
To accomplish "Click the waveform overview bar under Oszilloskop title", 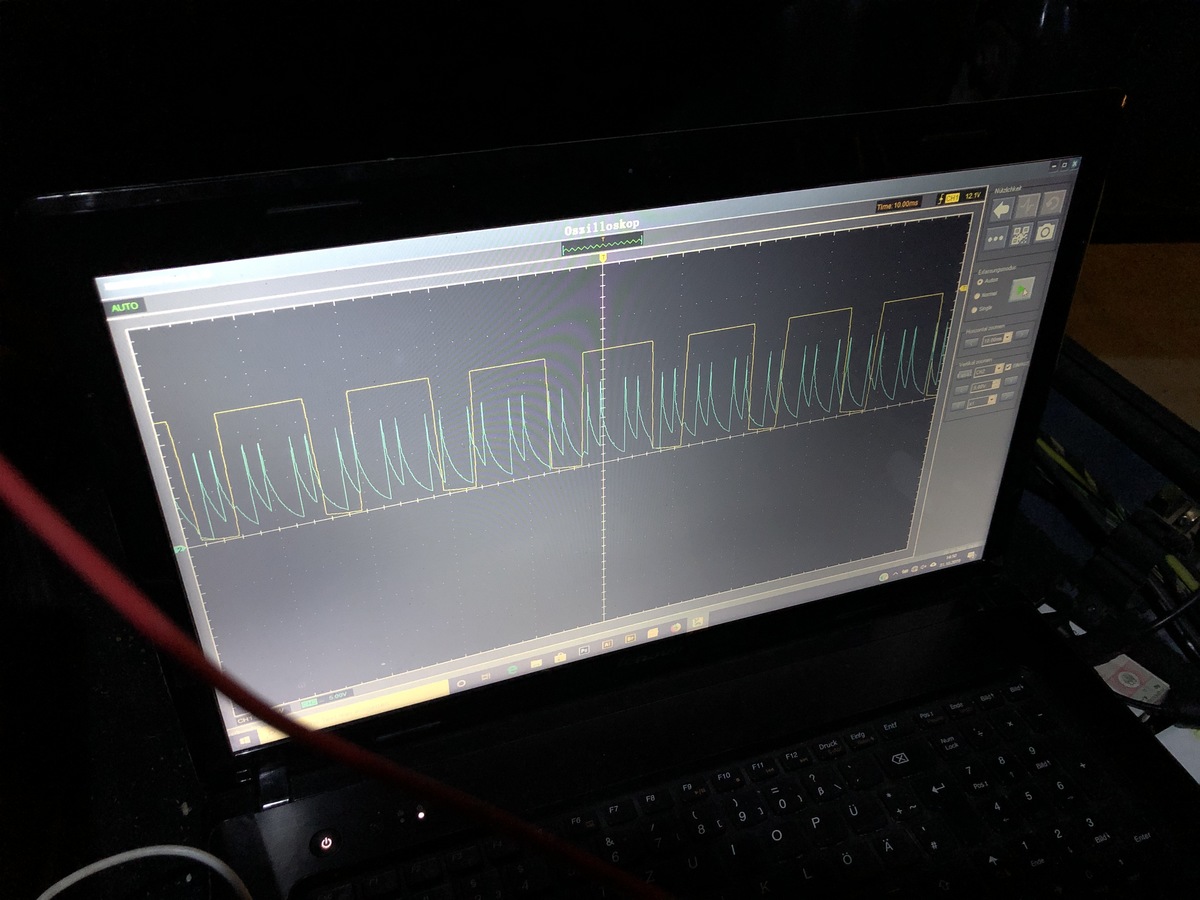I will coord(601,242).
